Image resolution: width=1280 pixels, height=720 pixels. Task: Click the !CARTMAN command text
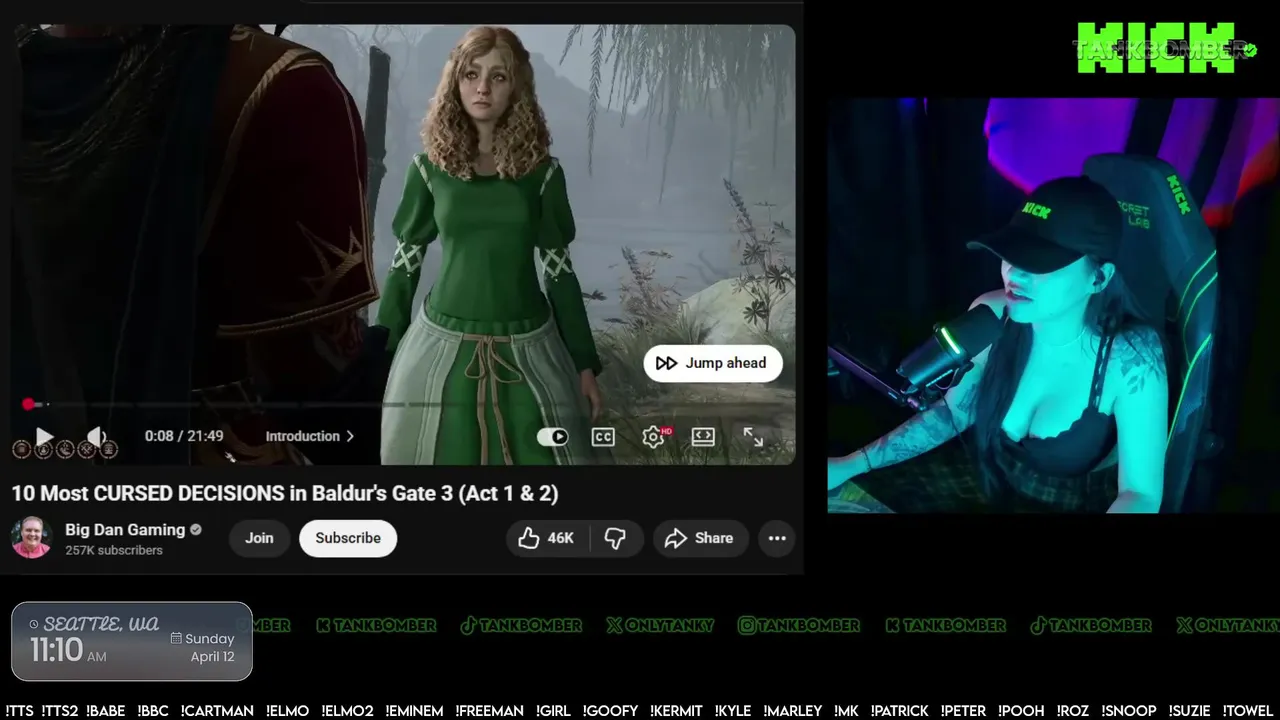[217, 711]
